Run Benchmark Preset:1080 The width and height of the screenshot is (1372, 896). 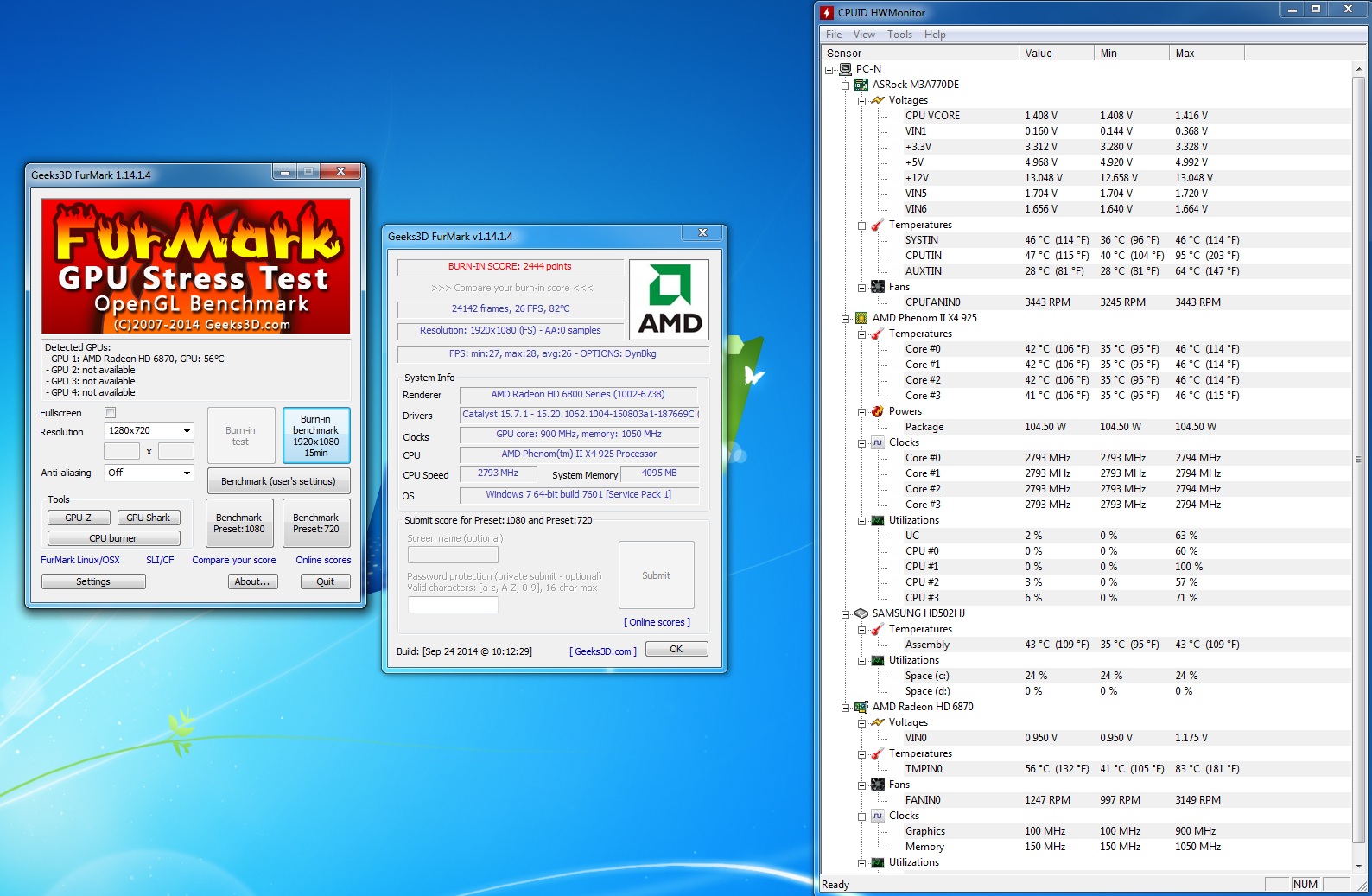click(x=239, y=523)
